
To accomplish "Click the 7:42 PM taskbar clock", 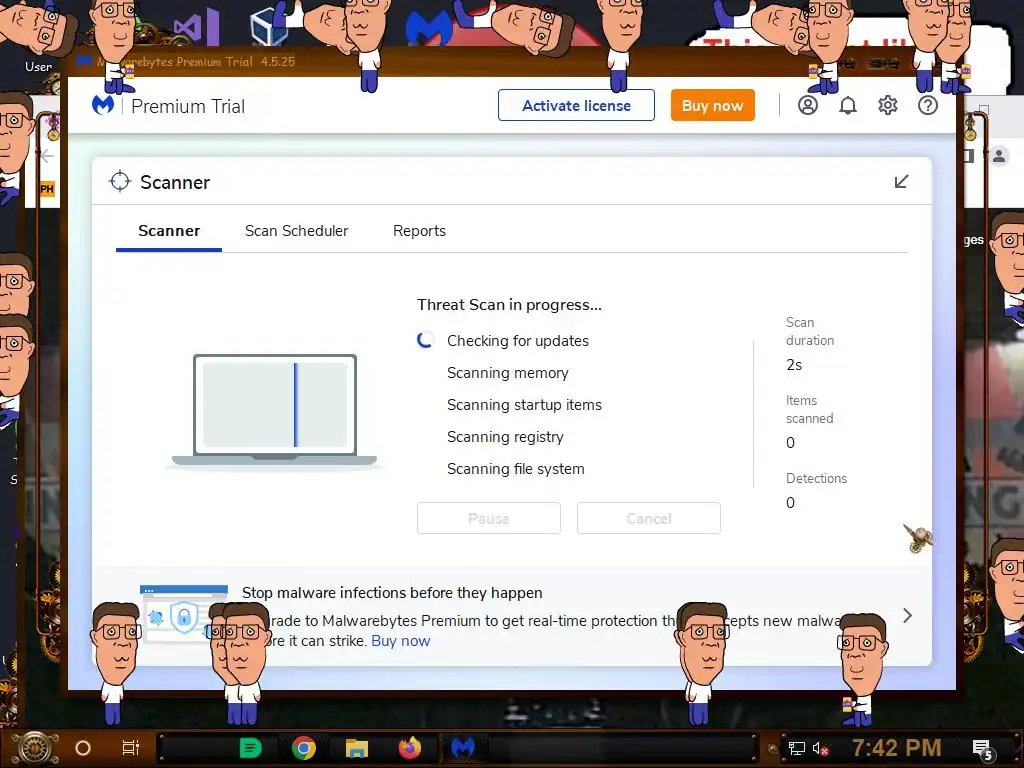I will [896, 748].
